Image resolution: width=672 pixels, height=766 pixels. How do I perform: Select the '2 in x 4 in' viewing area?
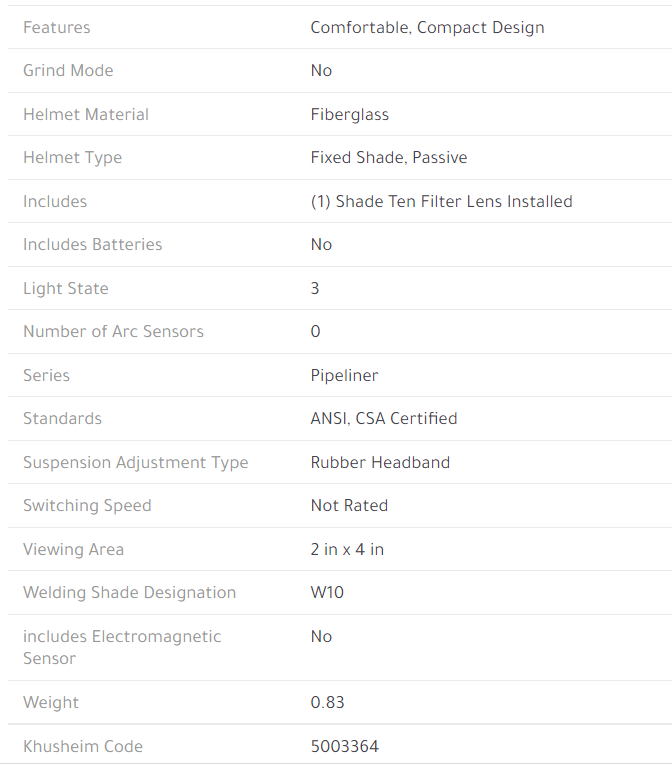click(347, 550)
